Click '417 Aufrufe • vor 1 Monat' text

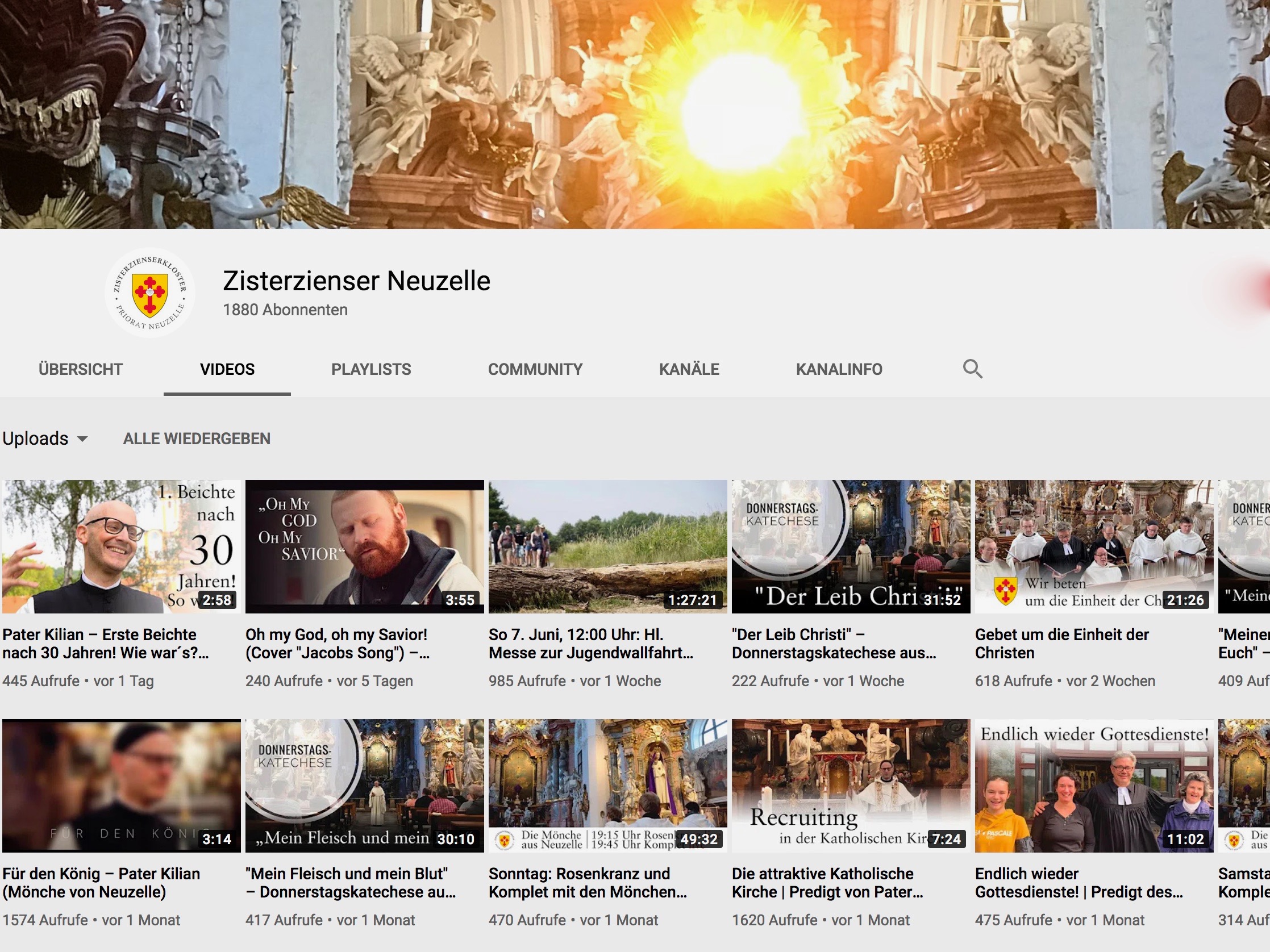click(x=330, y=920)
